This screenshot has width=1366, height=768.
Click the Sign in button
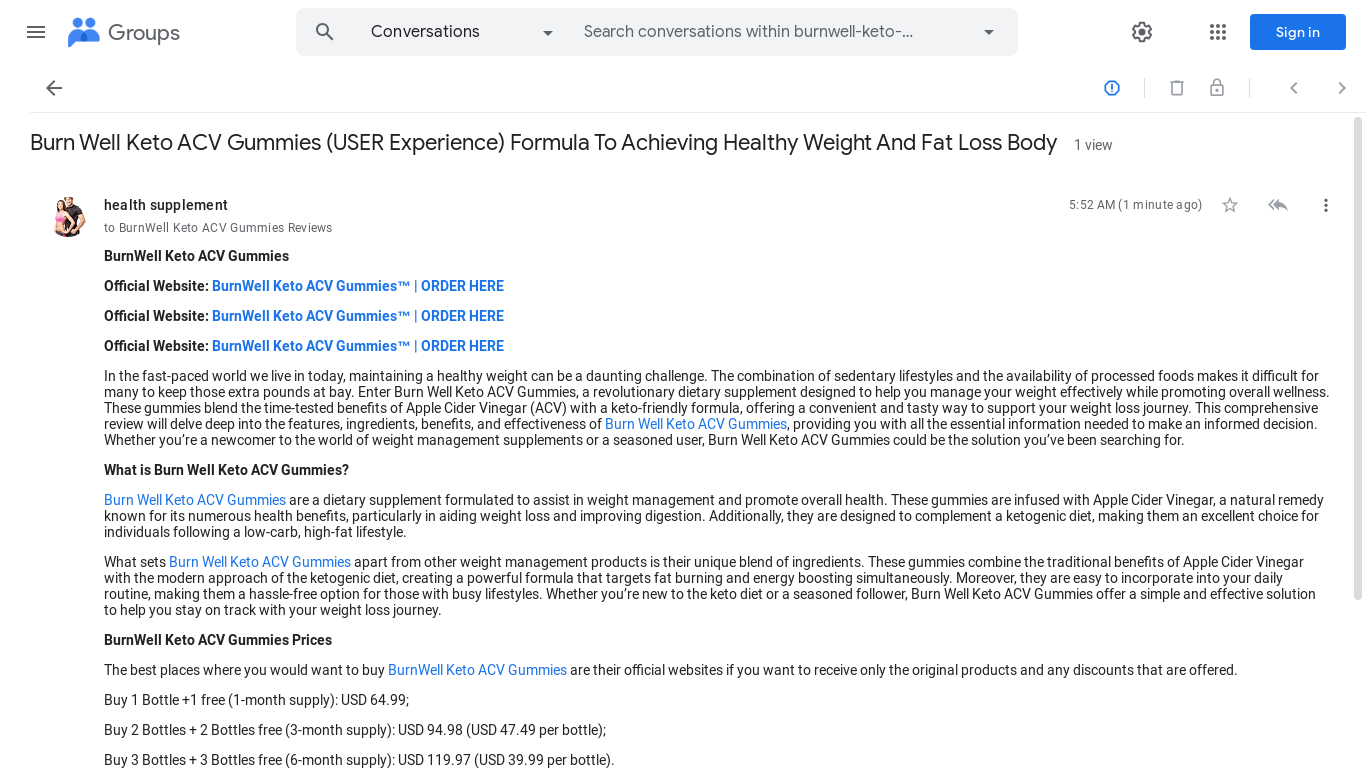(1298, 32)
